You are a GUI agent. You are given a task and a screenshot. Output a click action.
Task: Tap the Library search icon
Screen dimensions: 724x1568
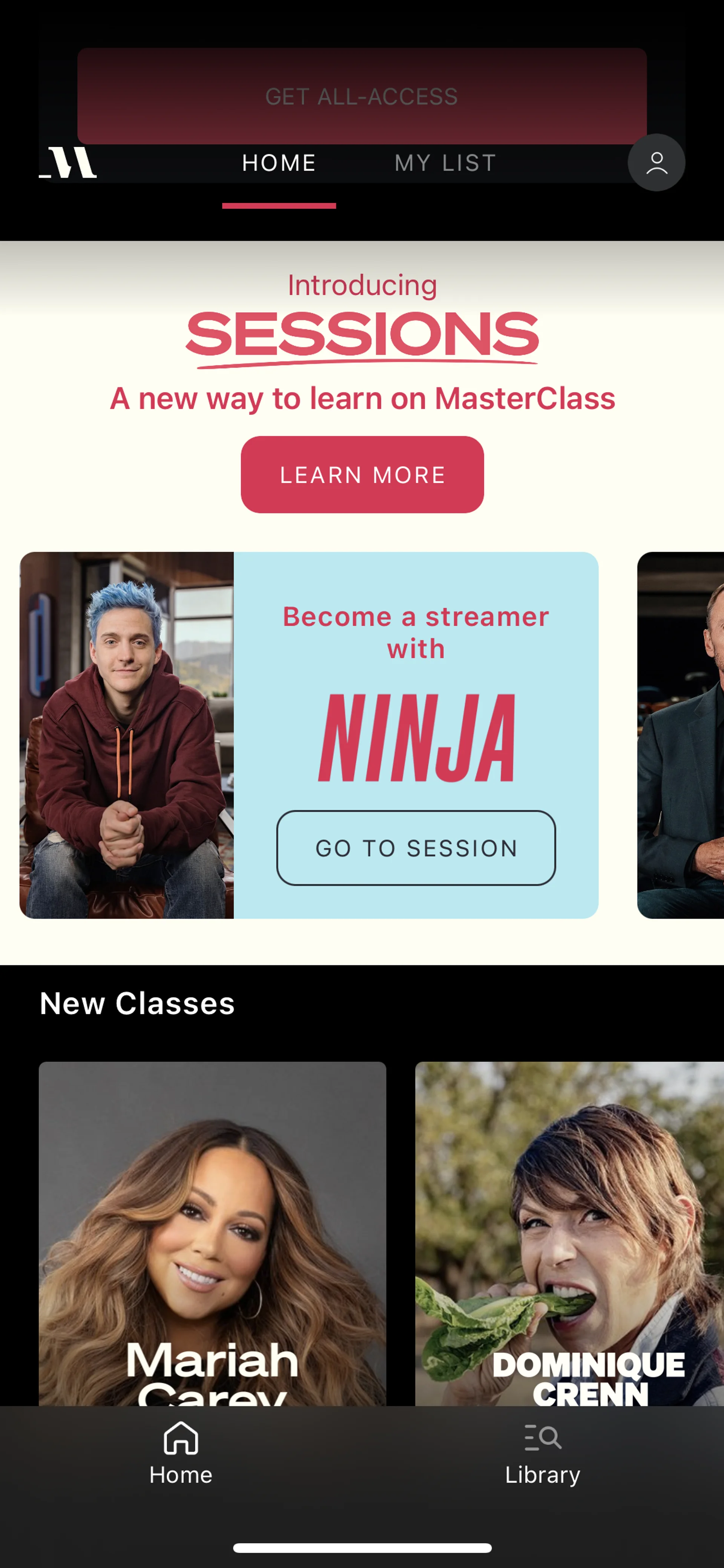pyautogui.click(x=543, y=1437)
